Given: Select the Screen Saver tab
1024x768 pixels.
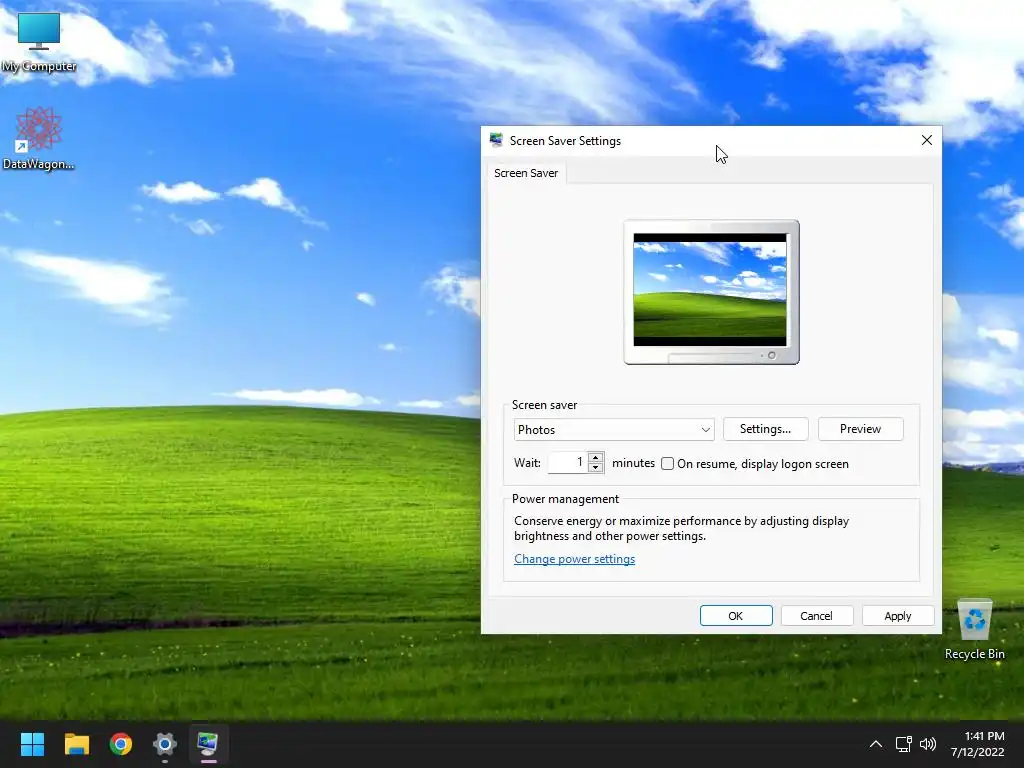Looking at the screenshot, I should (x=526, y=173).
